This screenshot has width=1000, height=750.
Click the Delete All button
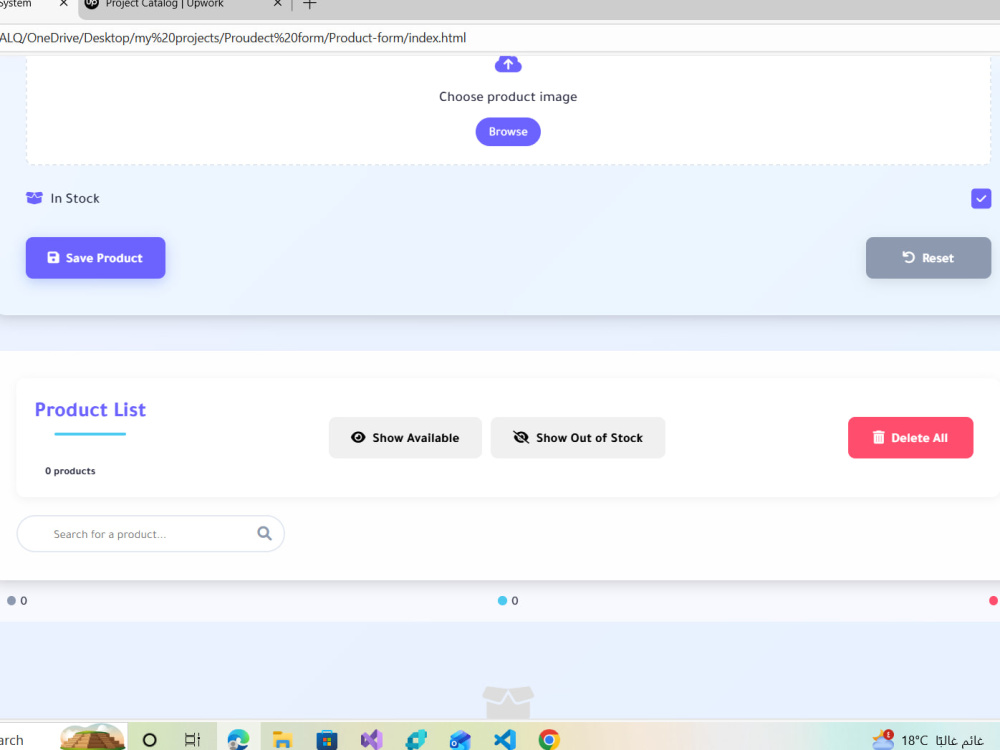[910, 438]
